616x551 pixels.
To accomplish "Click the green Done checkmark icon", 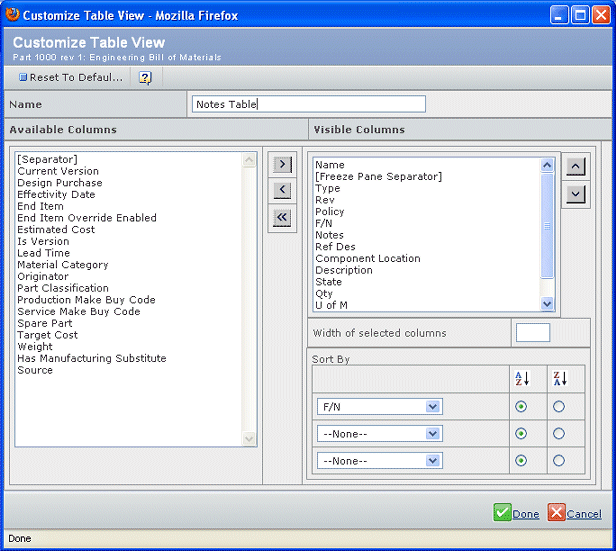I will [x=502, y=513].
